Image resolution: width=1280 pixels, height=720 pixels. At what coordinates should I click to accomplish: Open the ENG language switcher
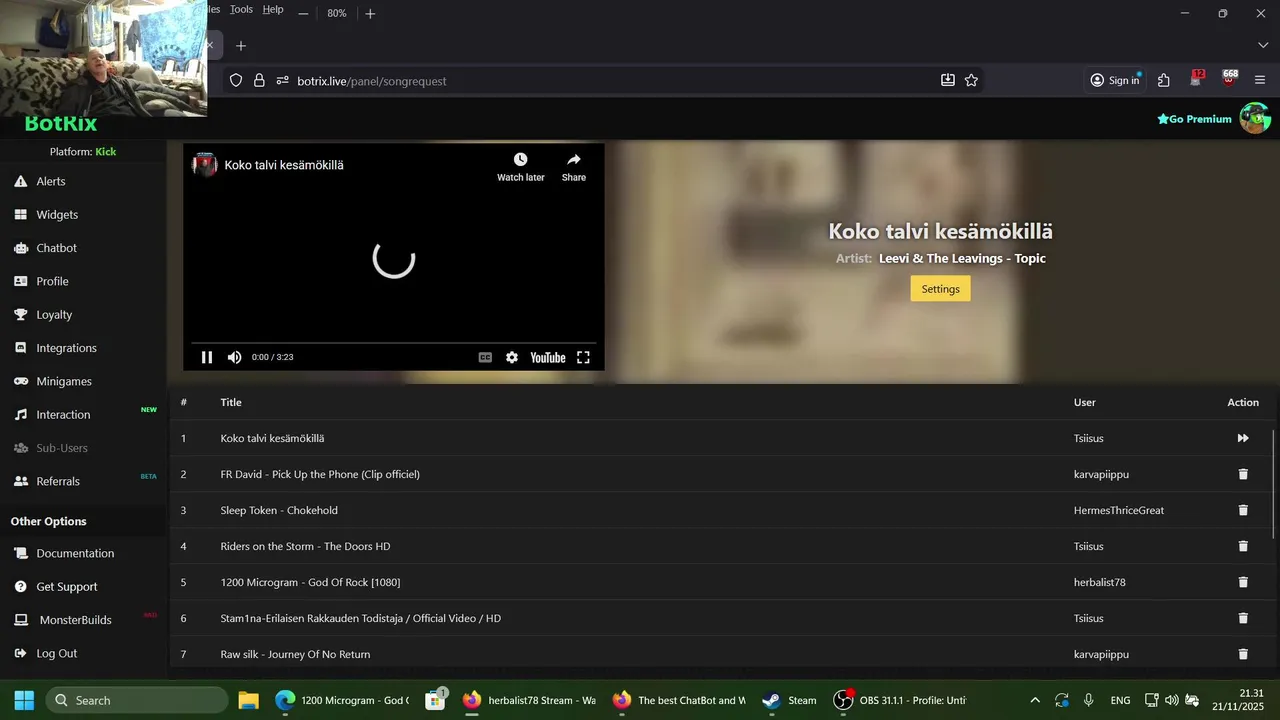coord(1120,700)
